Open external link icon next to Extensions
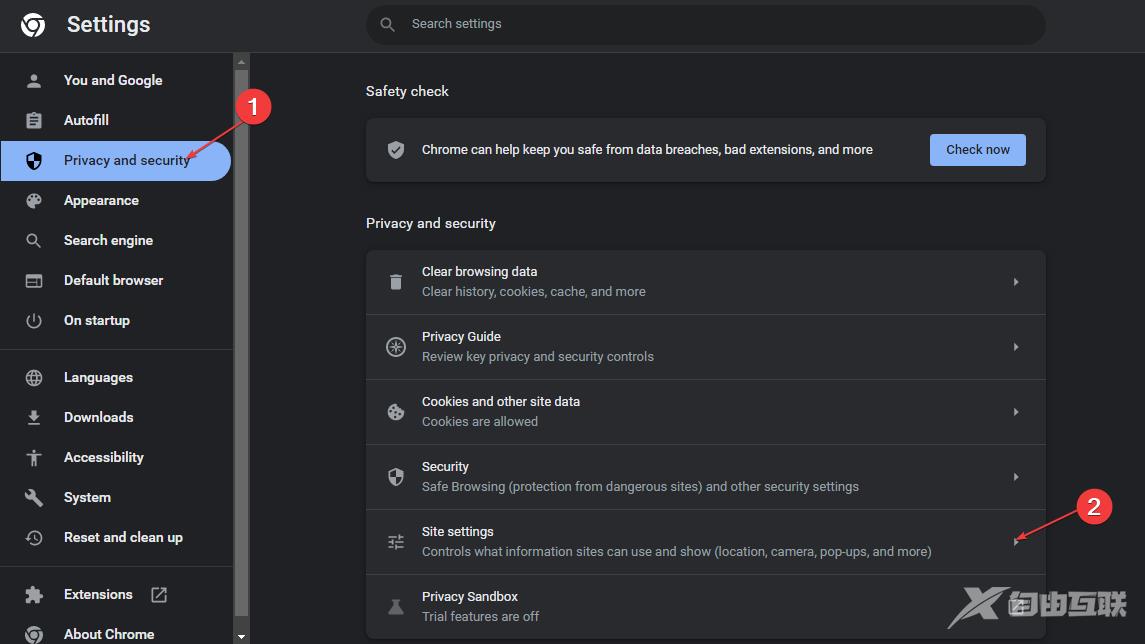 point(159,595)
